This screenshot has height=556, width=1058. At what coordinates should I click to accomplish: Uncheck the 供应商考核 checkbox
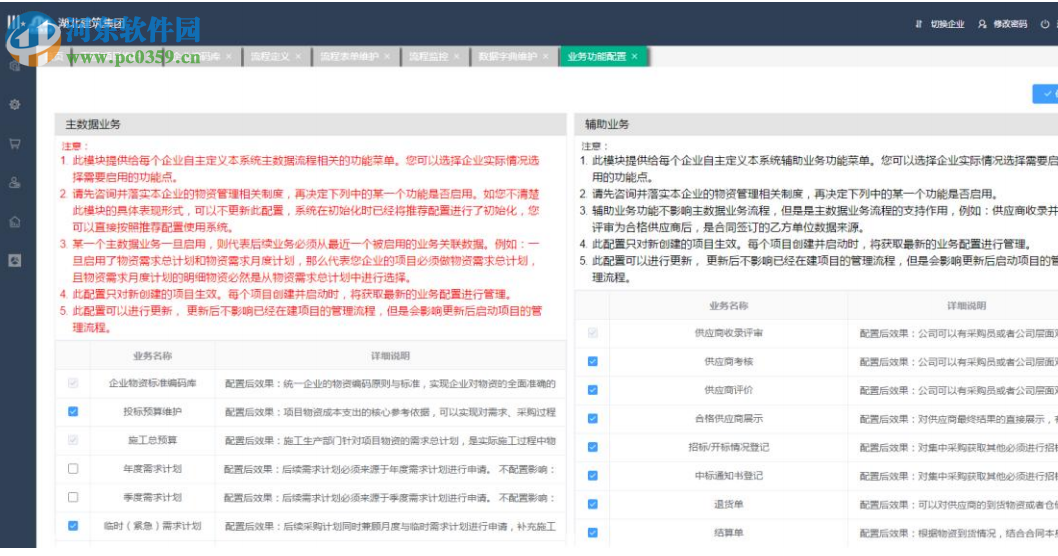592,362
